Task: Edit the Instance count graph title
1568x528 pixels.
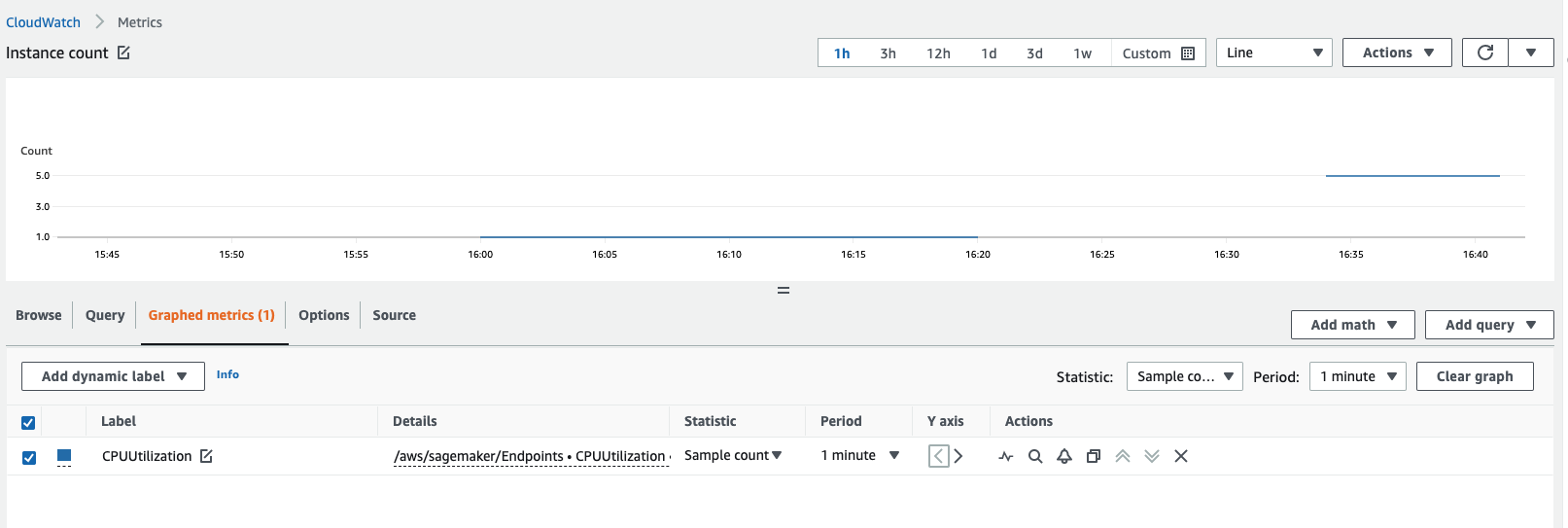Action: pyautogui.click(x=123, y=53)
